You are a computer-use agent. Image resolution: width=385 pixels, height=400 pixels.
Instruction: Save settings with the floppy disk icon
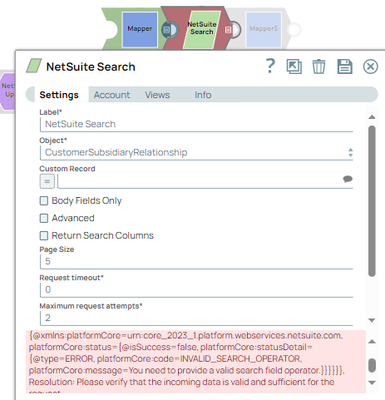345,66
